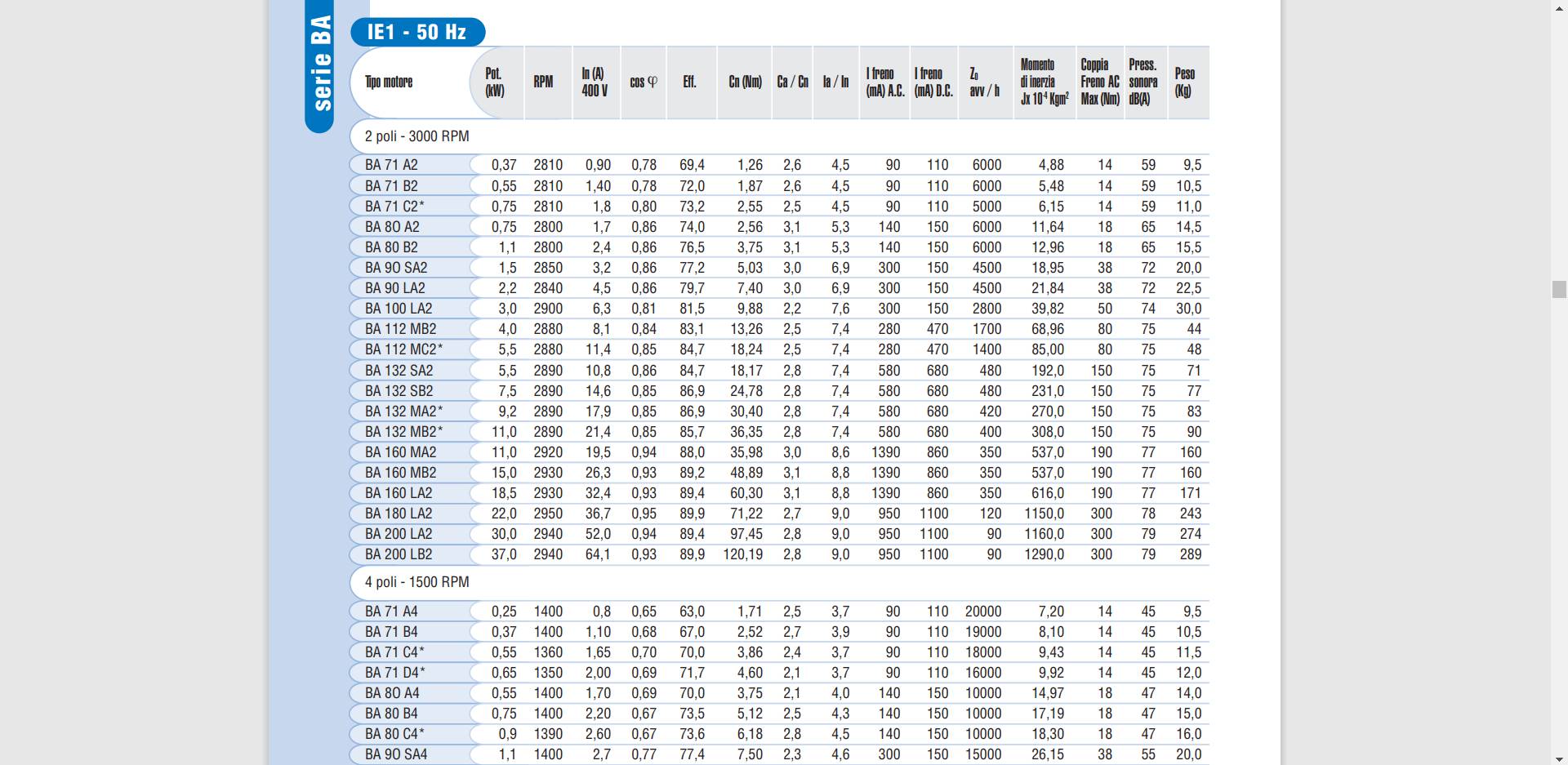Select motor row 'BA 71 B4'

(x=780, y=632)
